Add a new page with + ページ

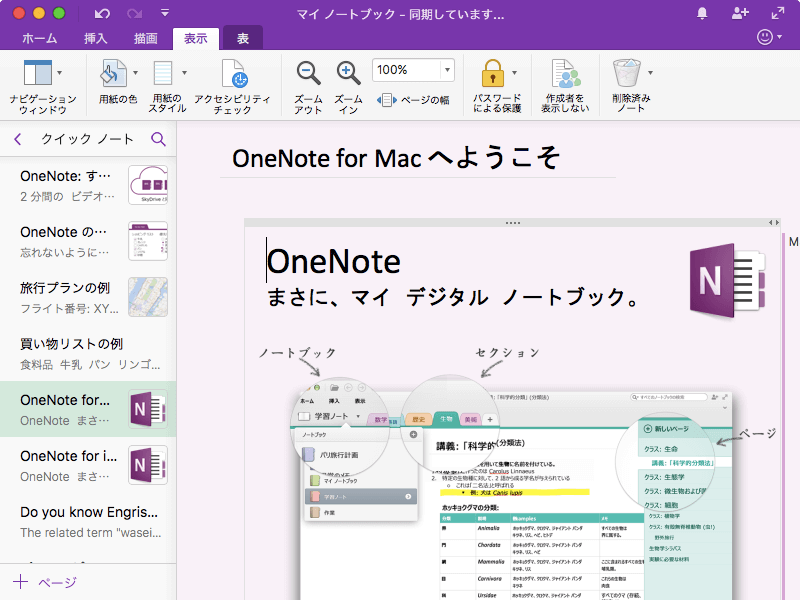(45, 582)
